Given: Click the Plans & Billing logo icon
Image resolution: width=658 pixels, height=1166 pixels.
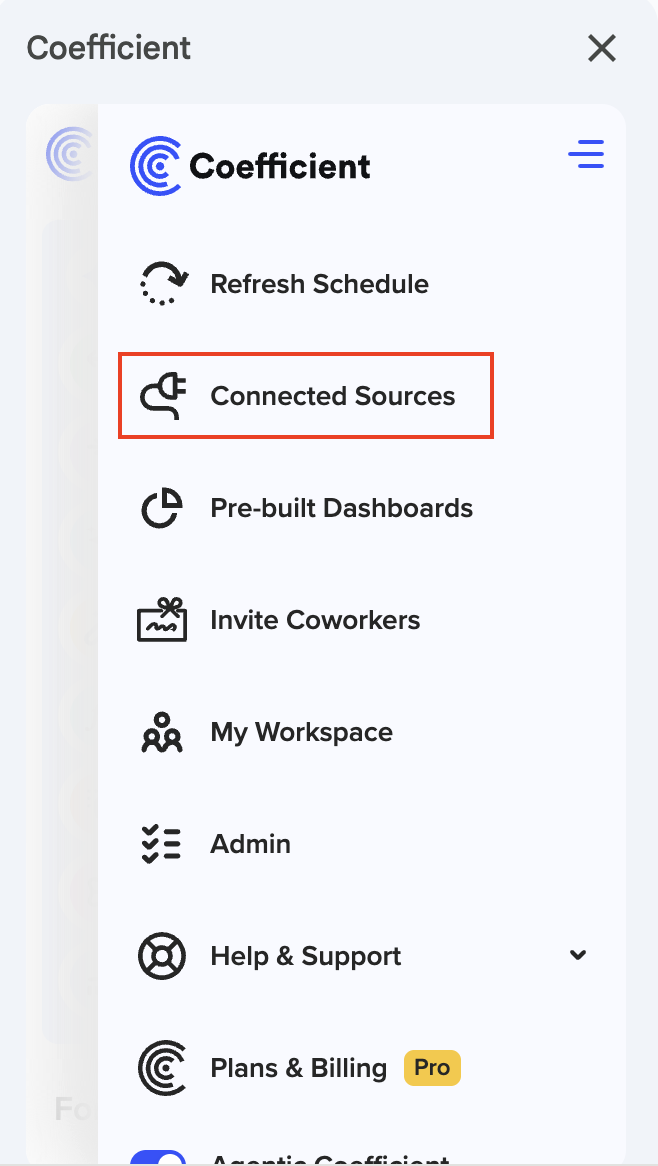Looking at the screenshot, I should pyautogui.click(x=162, y=1068).
